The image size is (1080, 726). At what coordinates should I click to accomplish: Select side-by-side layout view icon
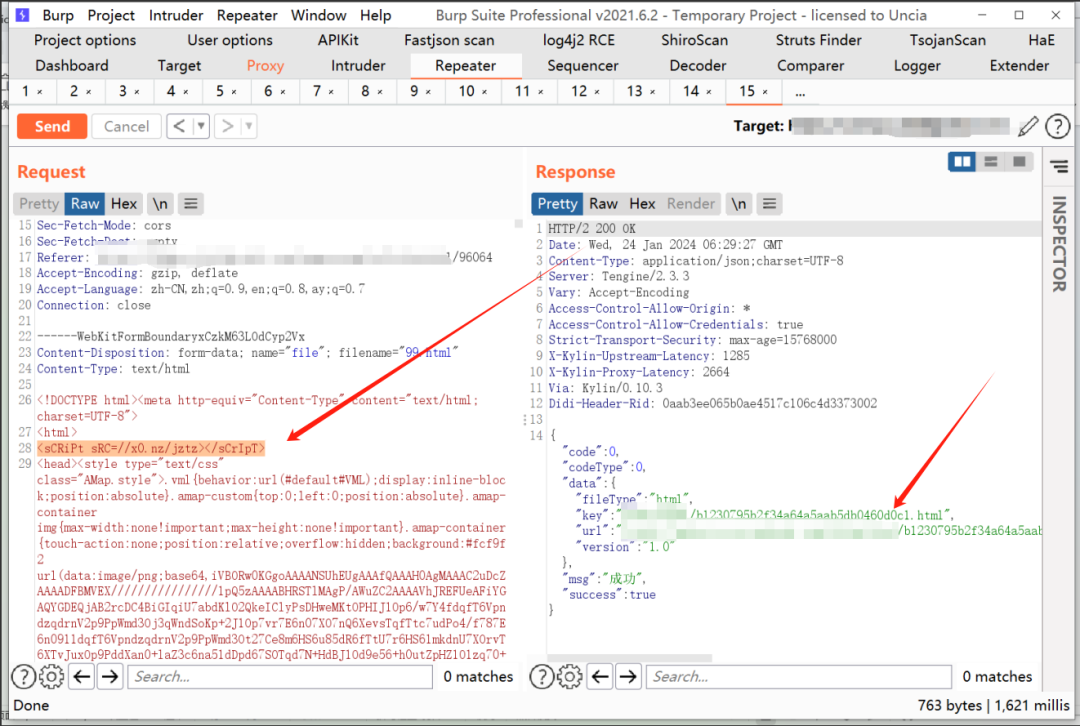[x=962, y=162]
